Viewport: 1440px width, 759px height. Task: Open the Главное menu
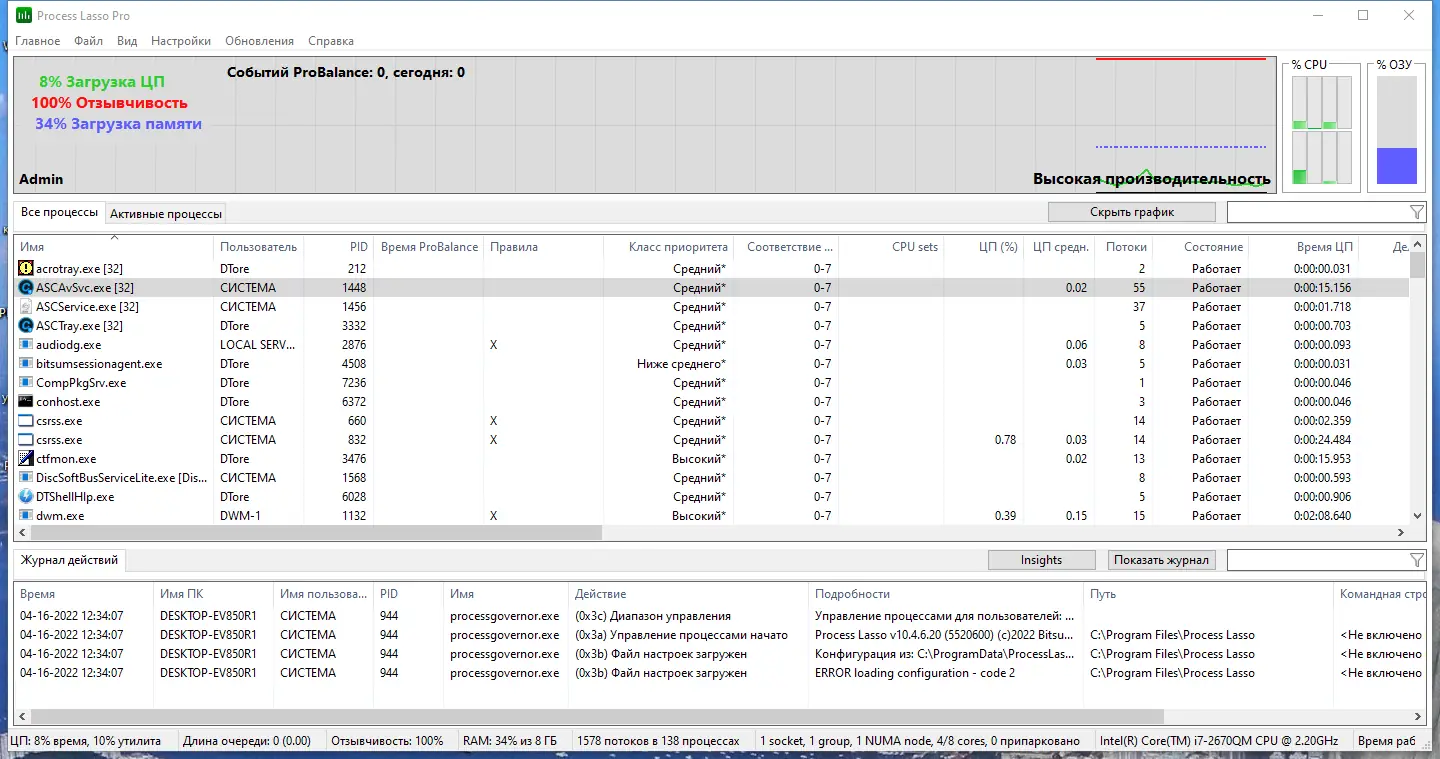pos(38,41)
